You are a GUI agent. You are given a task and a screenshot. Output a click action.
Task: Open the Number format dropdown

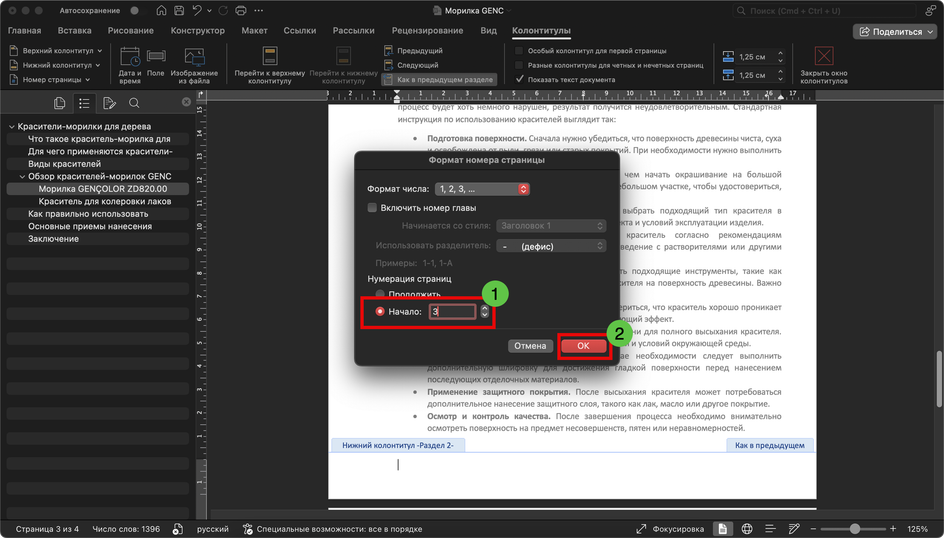(482, 189)
